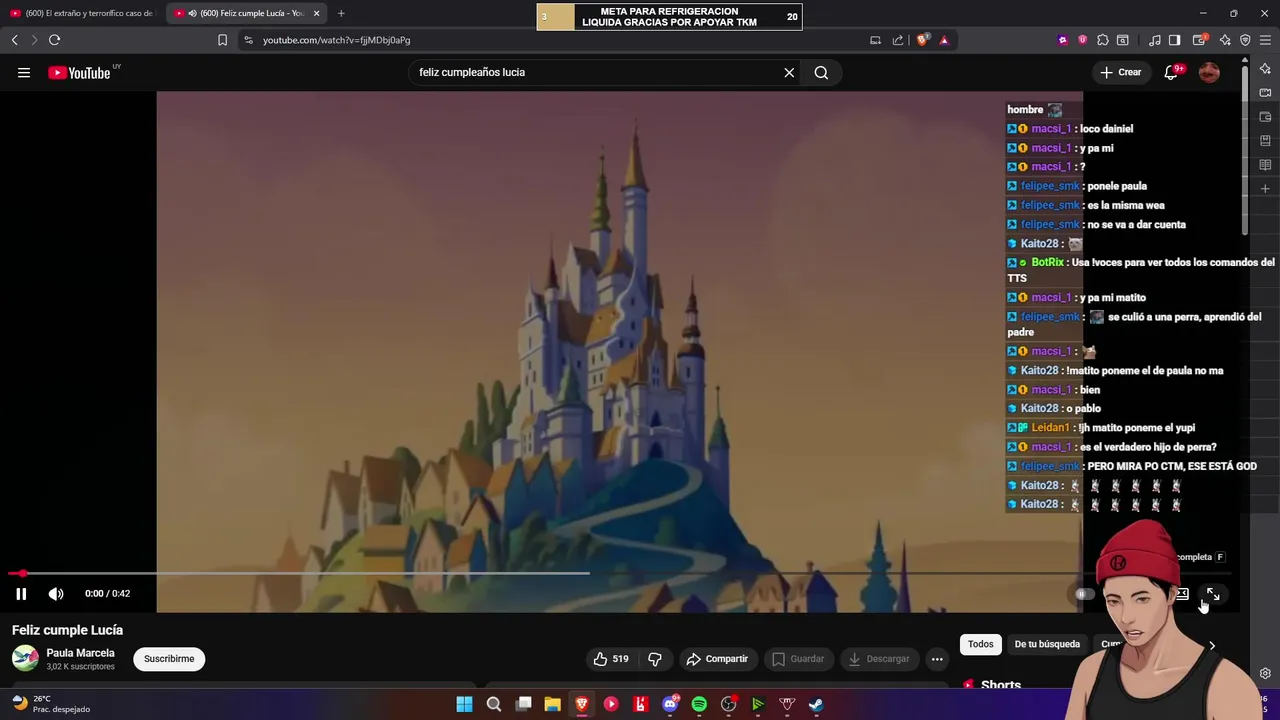
Task: Open the Brave wallet toolbar icon
Action: point(1201,40)
